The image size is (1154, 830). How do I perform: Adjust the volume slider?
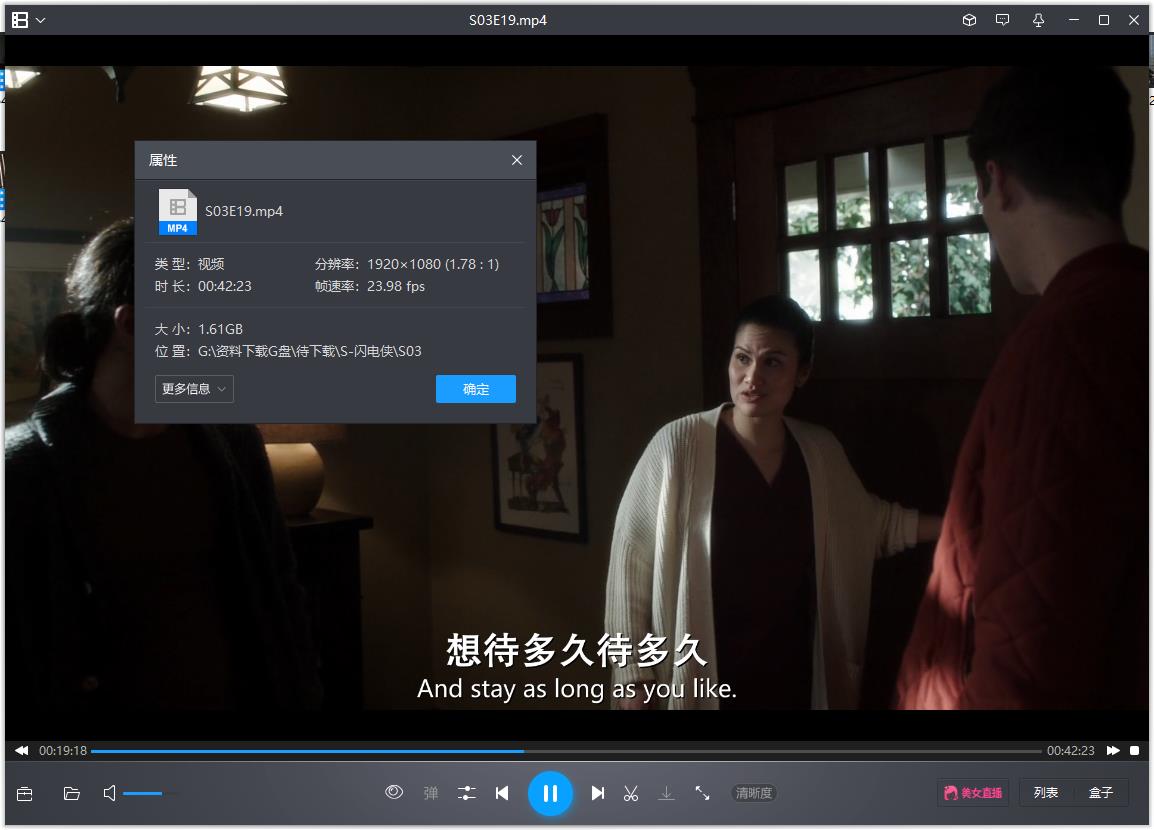(x=150, y=793)
